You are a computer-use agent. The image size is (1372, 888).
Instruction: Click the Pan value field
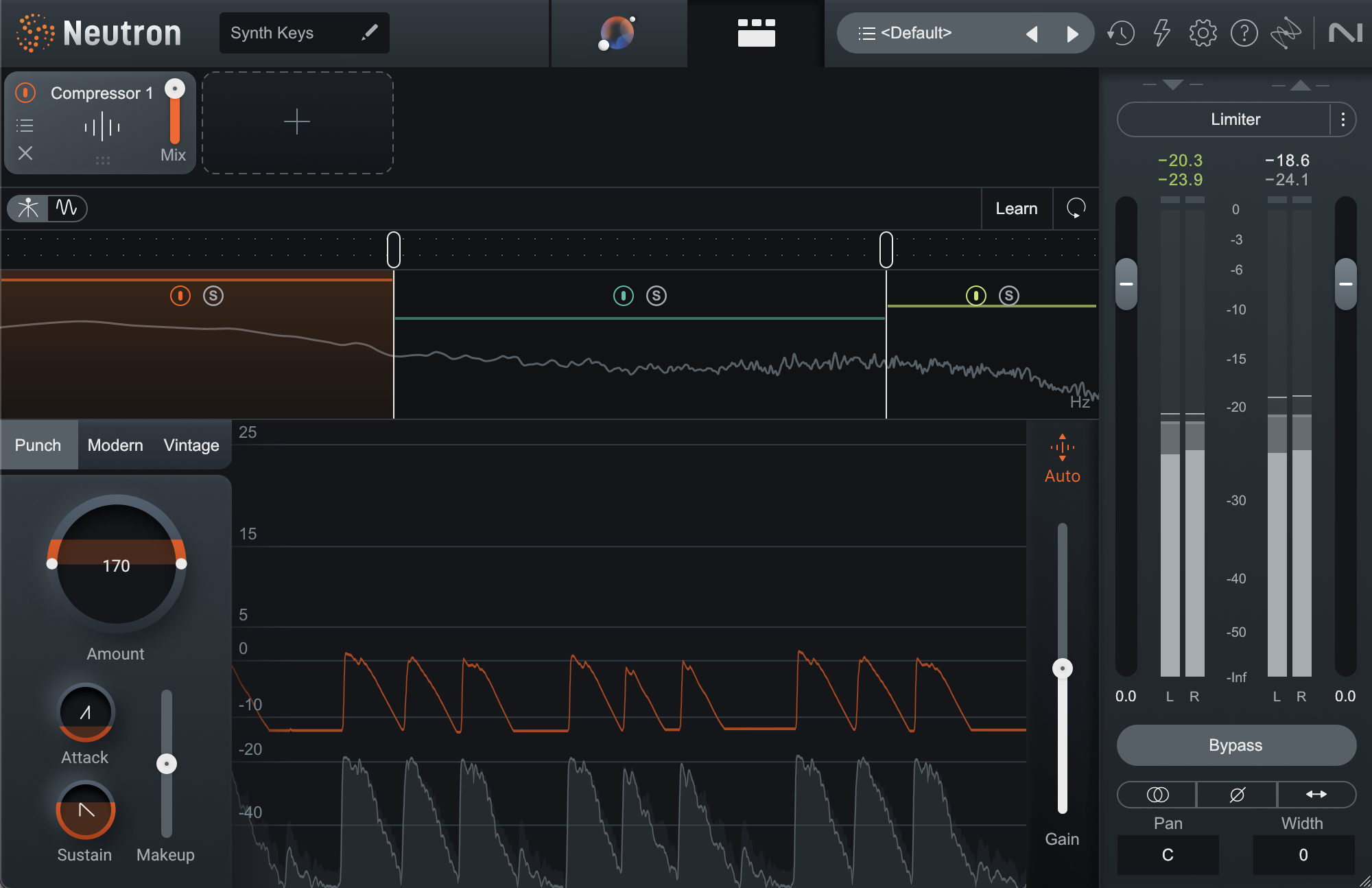tap(1168, 855)
